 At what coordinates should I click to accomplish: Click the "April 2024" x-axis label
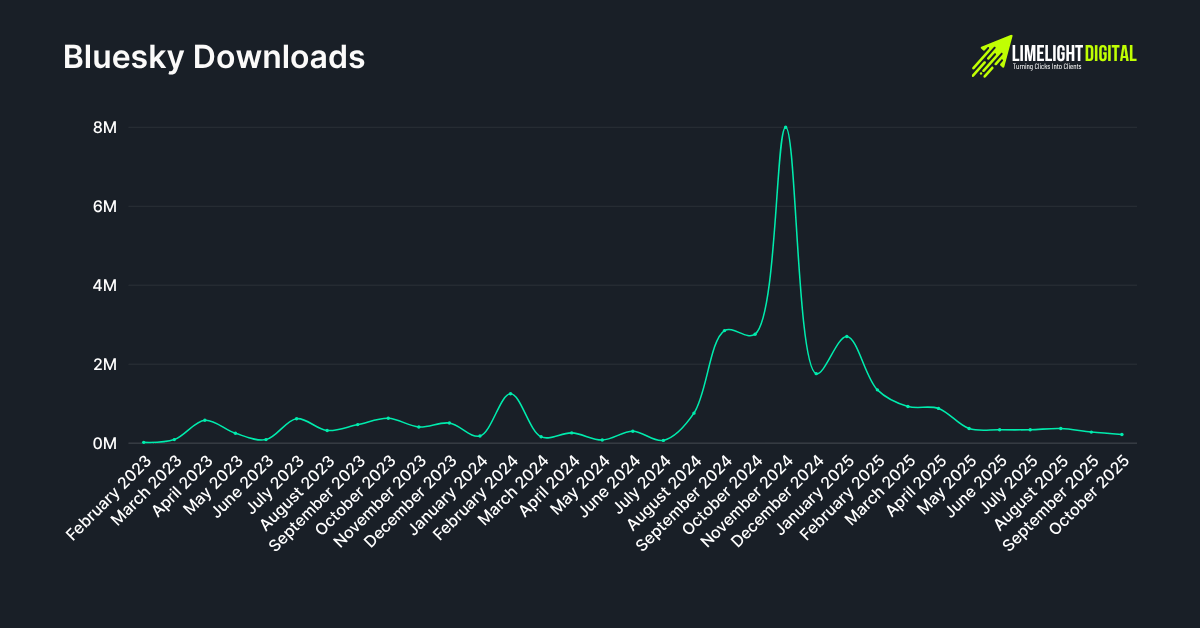[x=550, y=485]
